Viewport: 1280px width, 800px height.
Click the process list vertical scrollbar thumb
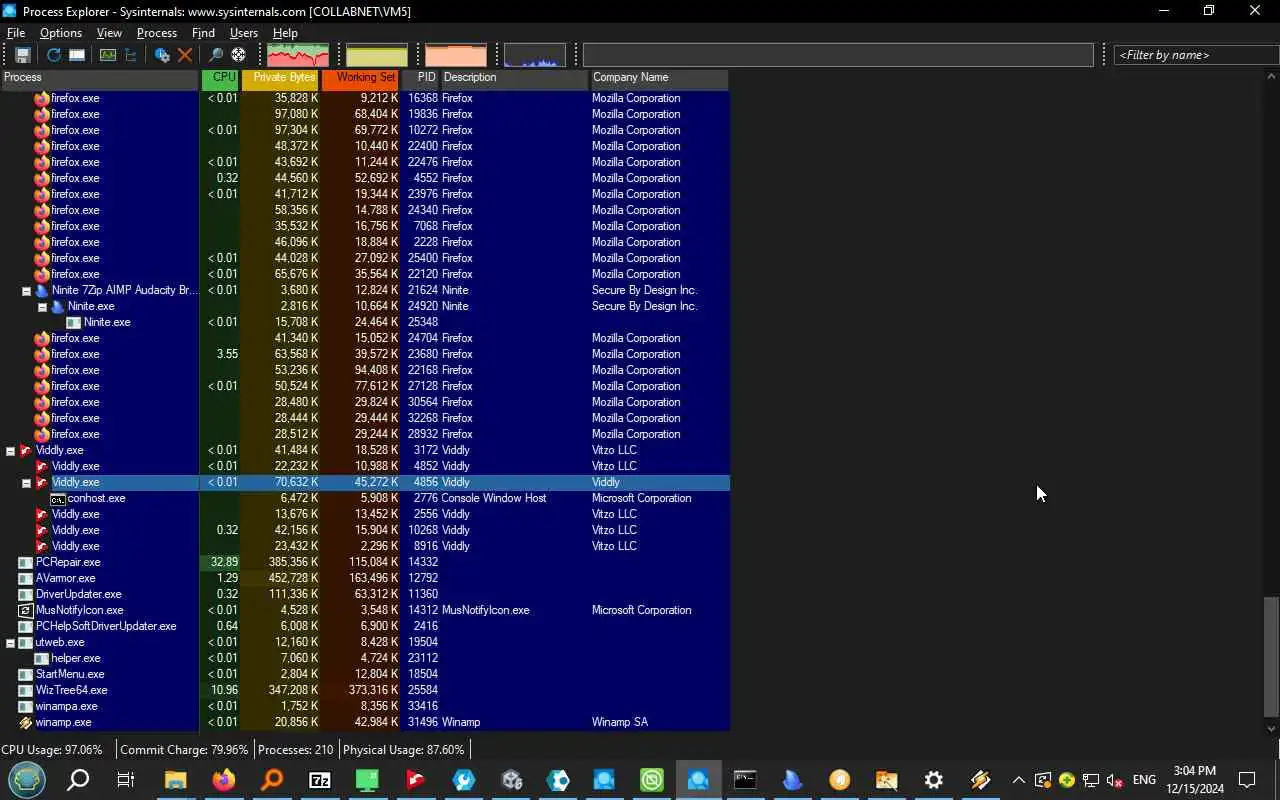(1271, 657)
